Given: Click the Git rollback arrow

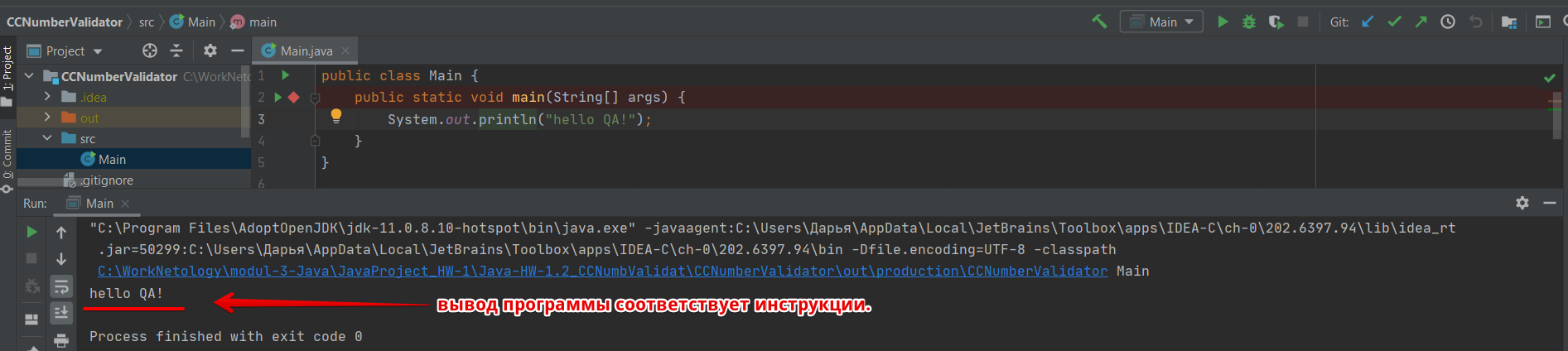Looking at the screenshot, I should (1475, 22).
